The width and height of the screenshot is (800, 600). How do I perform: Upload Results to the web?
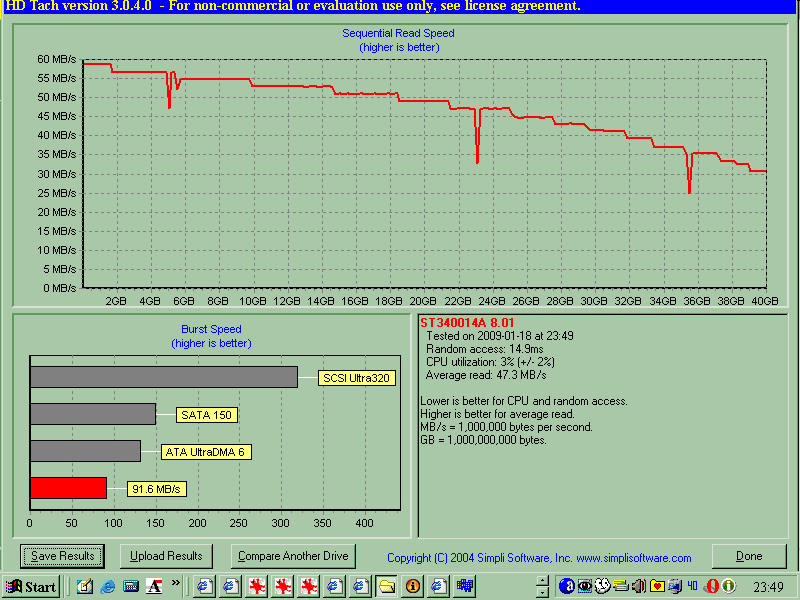166,556
